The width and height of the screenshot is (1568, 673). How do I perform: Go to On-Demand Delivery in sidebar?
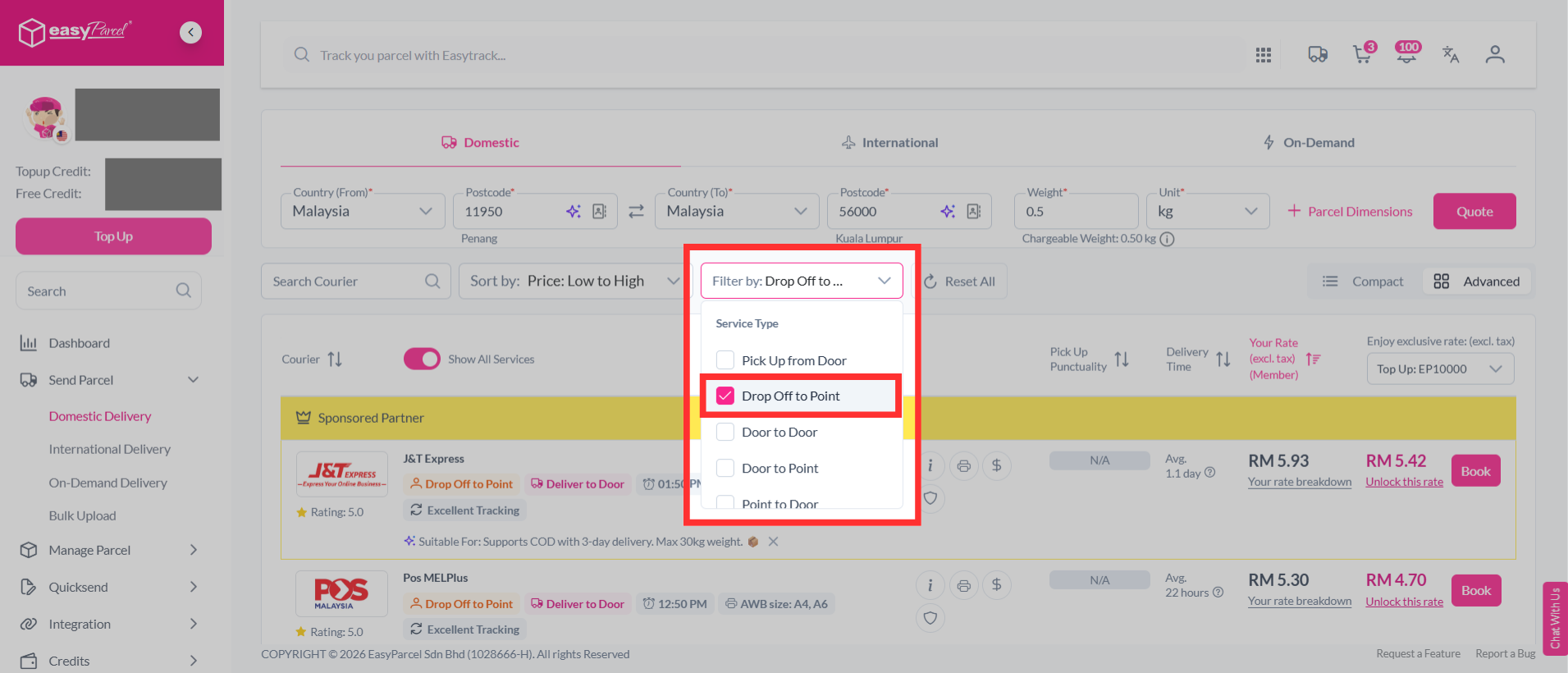108,483
